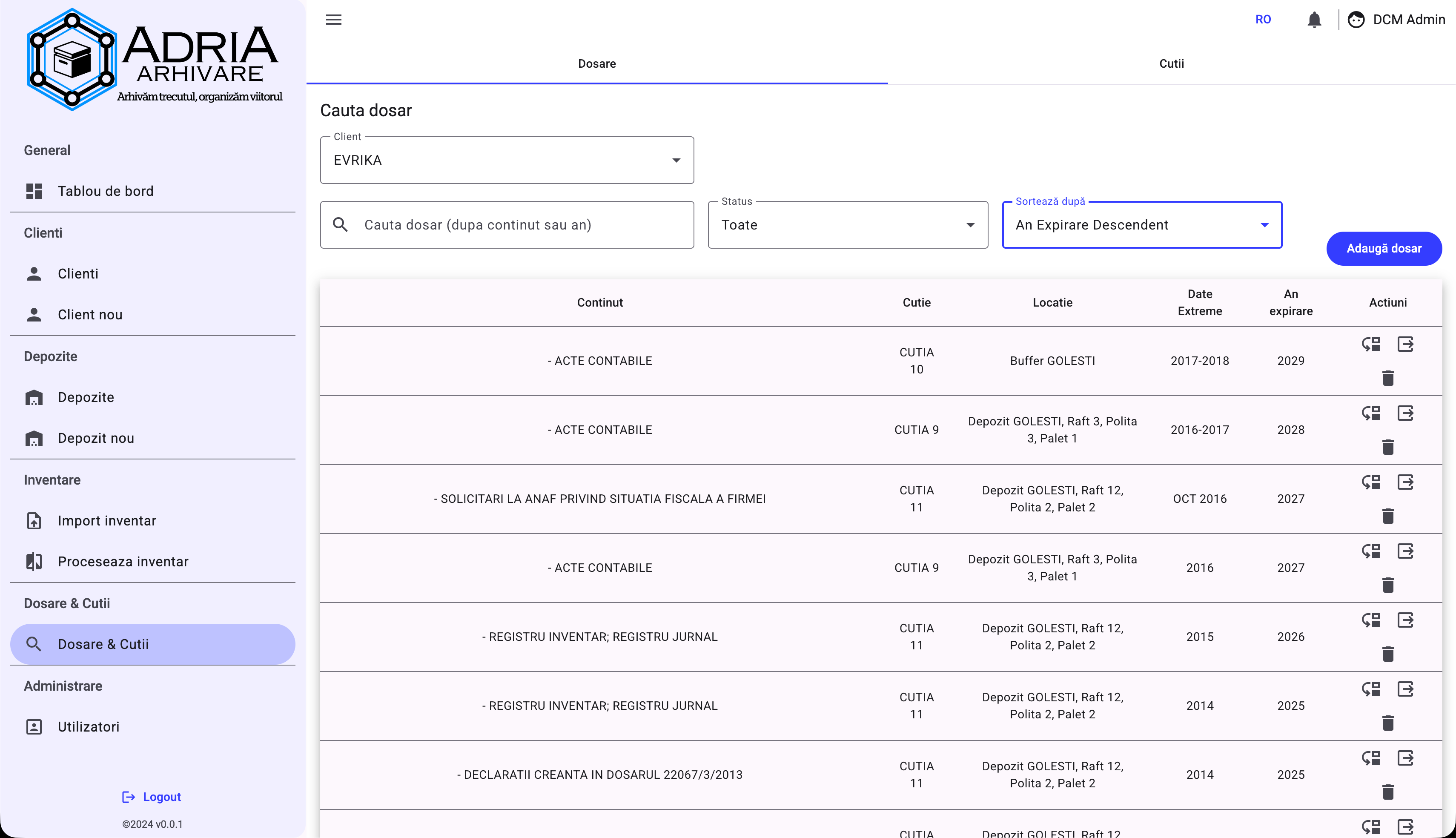Switch to the Cutii tab

click(x=1171, y=64)
